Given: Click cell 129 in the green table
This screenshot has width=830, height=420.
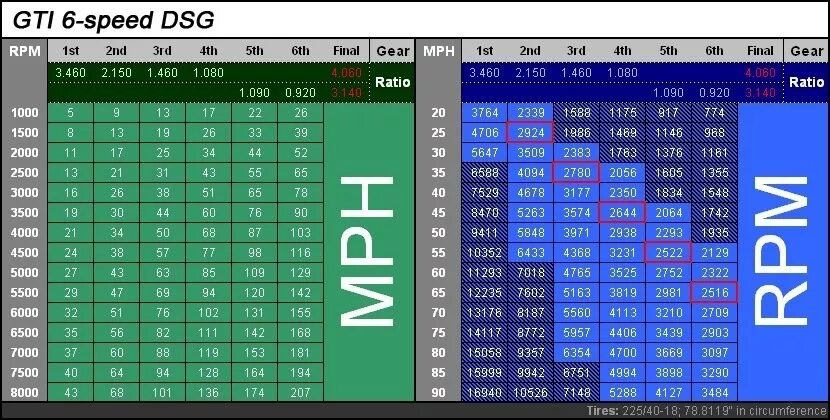Looking at the screenshot, I should (x=300, y=273).
